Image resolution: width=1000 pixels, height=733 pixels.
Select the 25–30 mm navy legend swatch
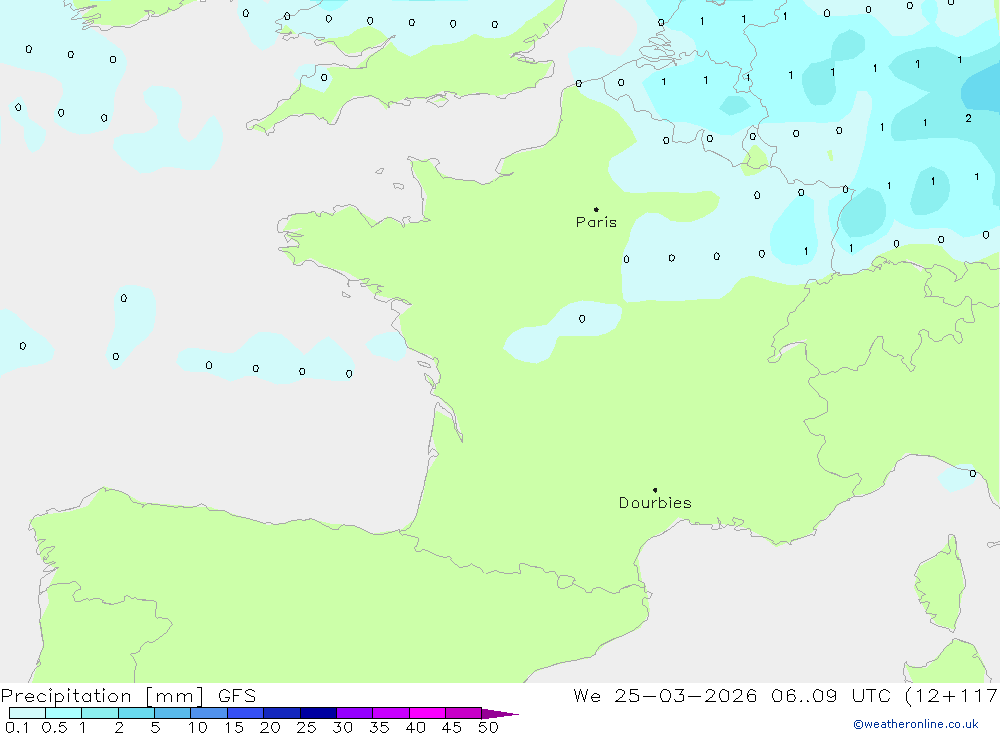[318, 713]
